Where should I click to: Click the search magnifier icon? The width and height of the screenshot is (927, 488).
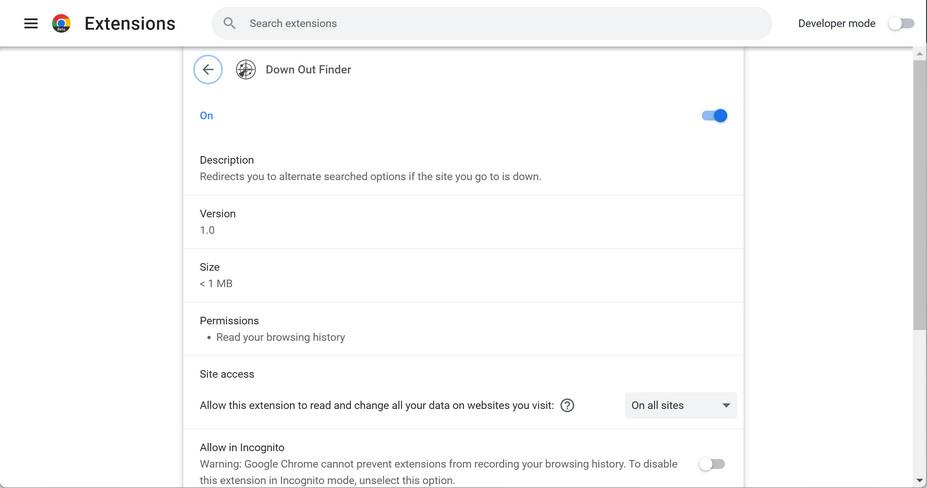230,23
